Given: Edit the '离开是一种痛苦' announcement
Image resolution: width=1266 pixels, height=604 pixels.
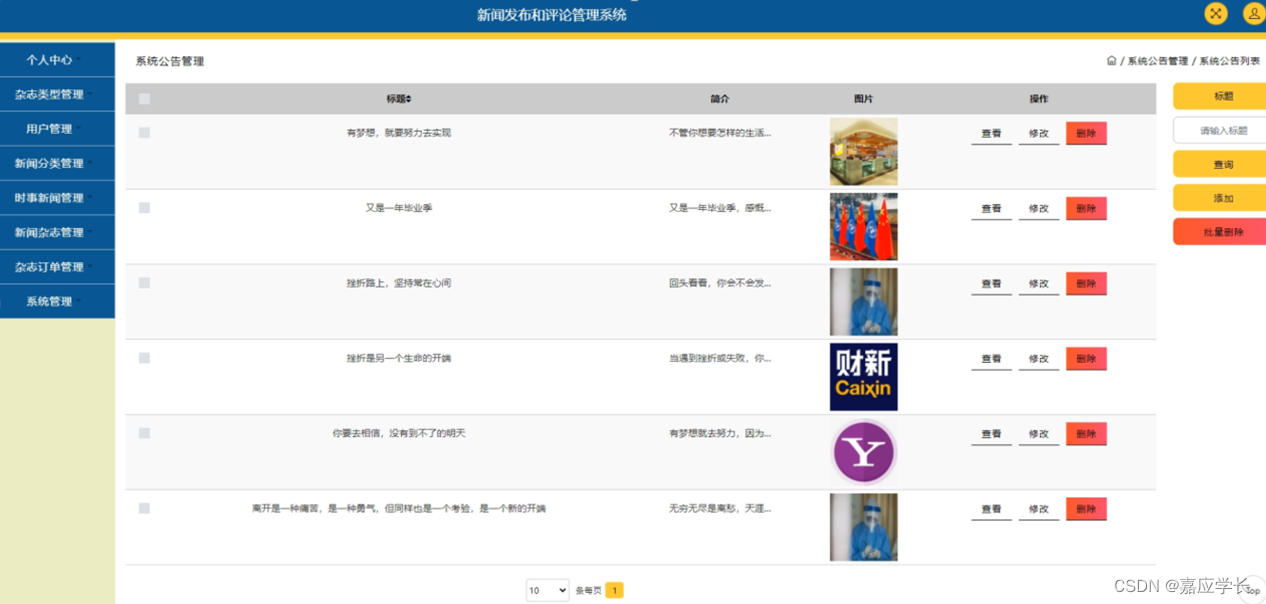Looking at the screenshot, I should pyautogui.click(x=1039, y=509).
